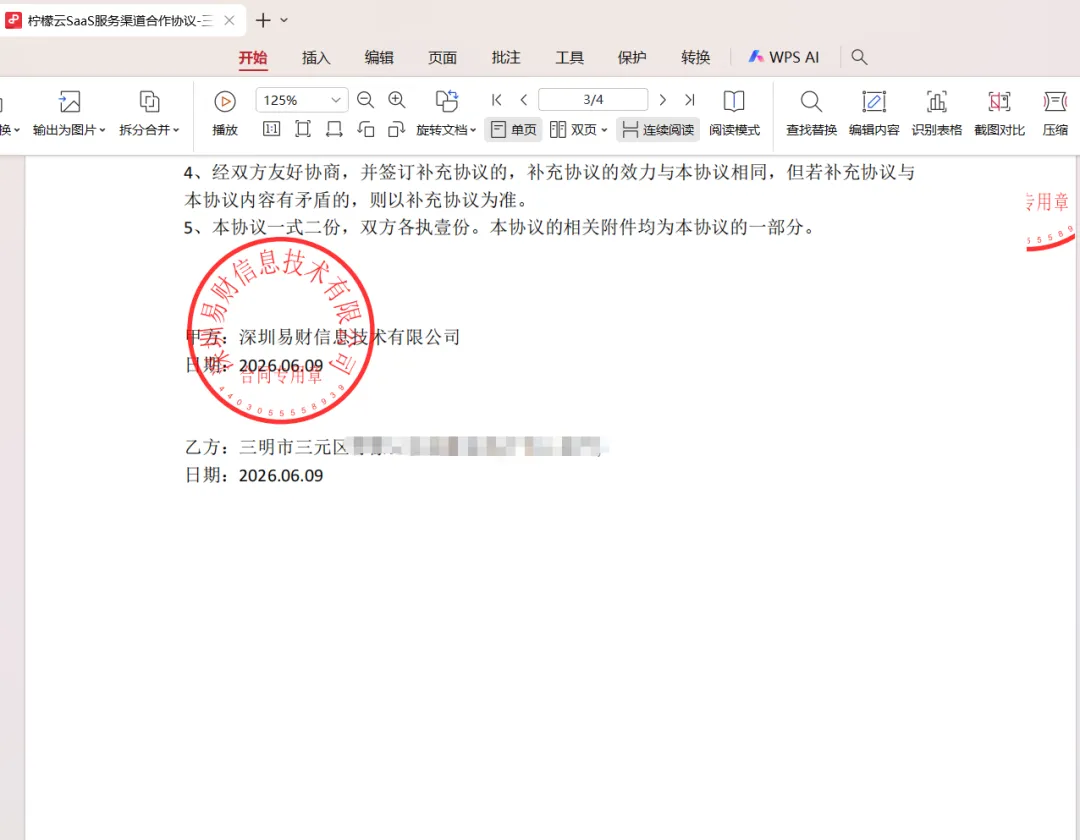Toggle 双页 two-page view

573,129
